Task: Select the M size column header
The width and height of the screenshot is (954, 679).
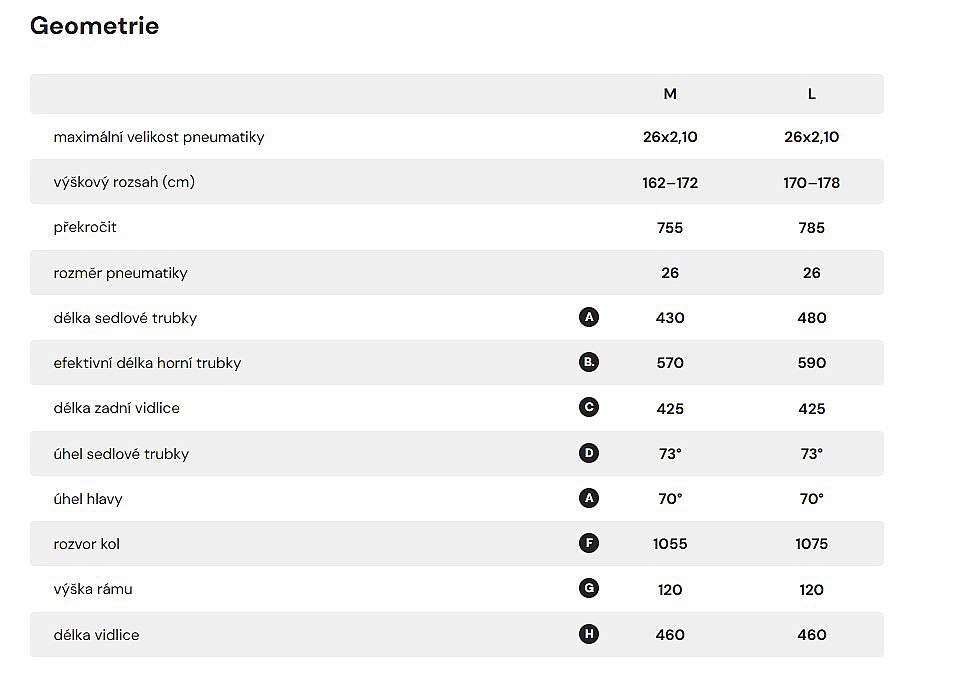Action: [670, 94]
